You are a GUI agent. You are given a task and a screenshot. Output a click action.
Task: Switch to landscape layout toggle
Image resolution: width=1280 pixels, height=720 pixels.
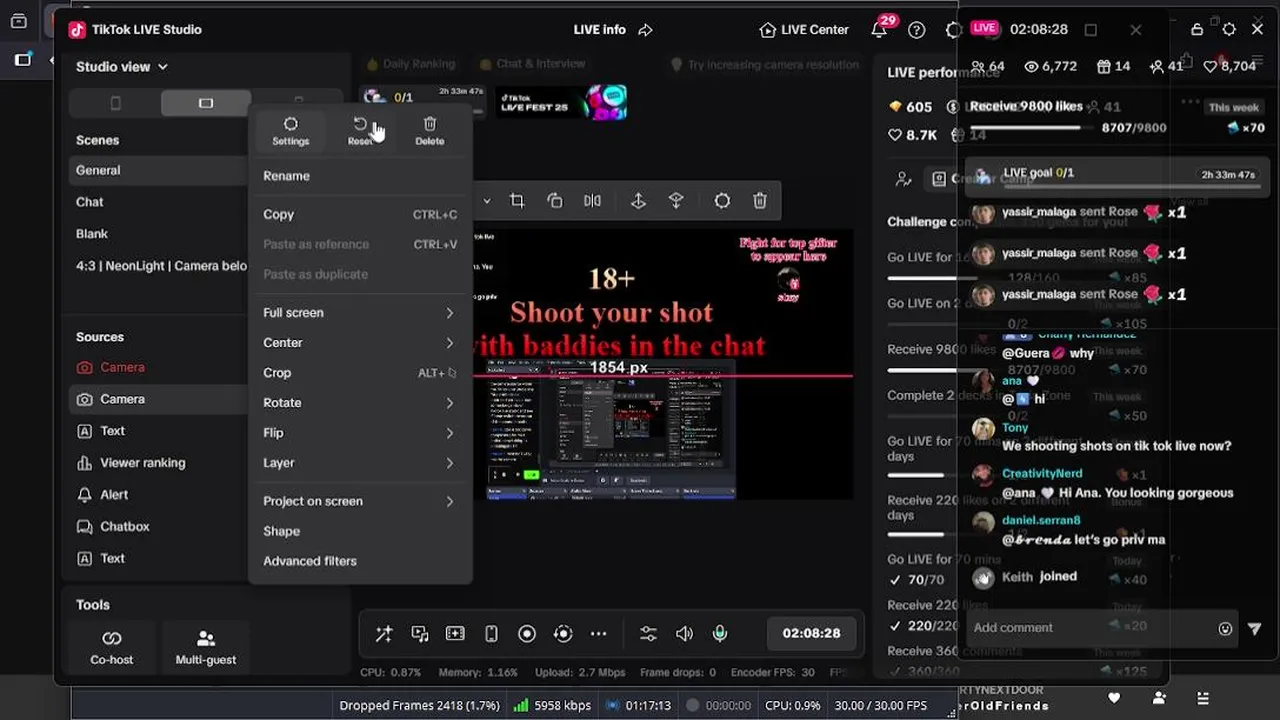[x=205, y=103]
